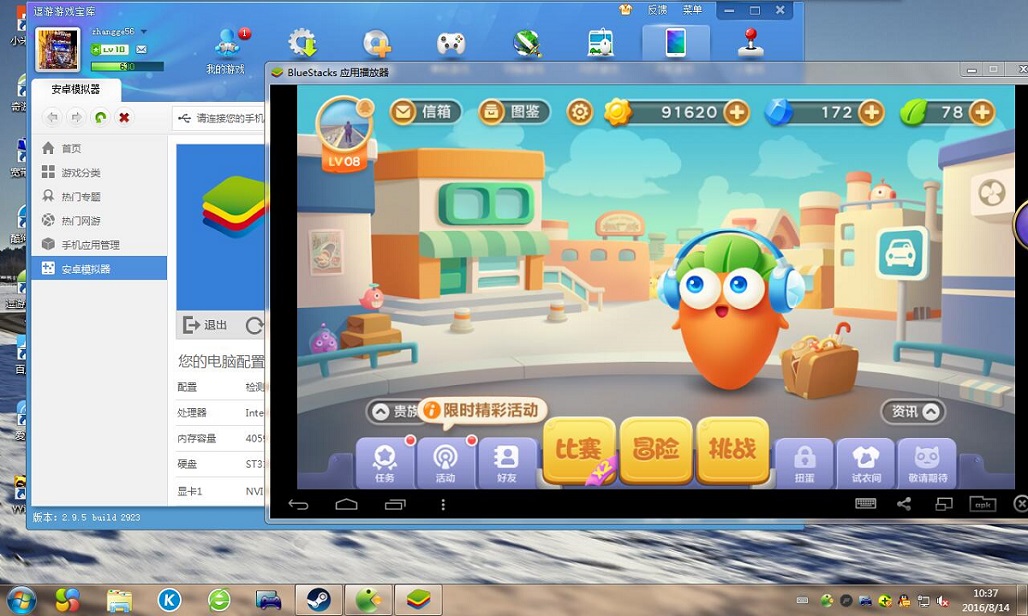
Task: Open BlueStacks from the taskbar
Action: pos(418,600)
